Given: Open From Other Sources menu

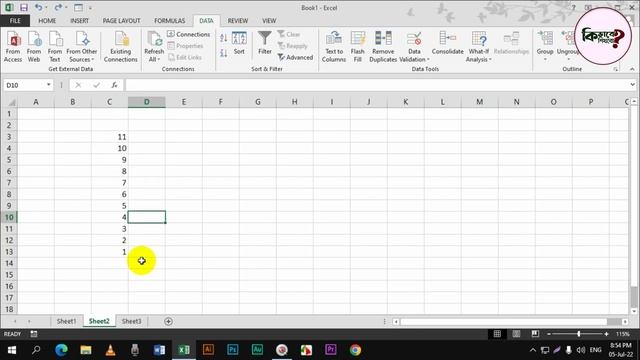Looking at the screenshot, I should tap(82, 47).
